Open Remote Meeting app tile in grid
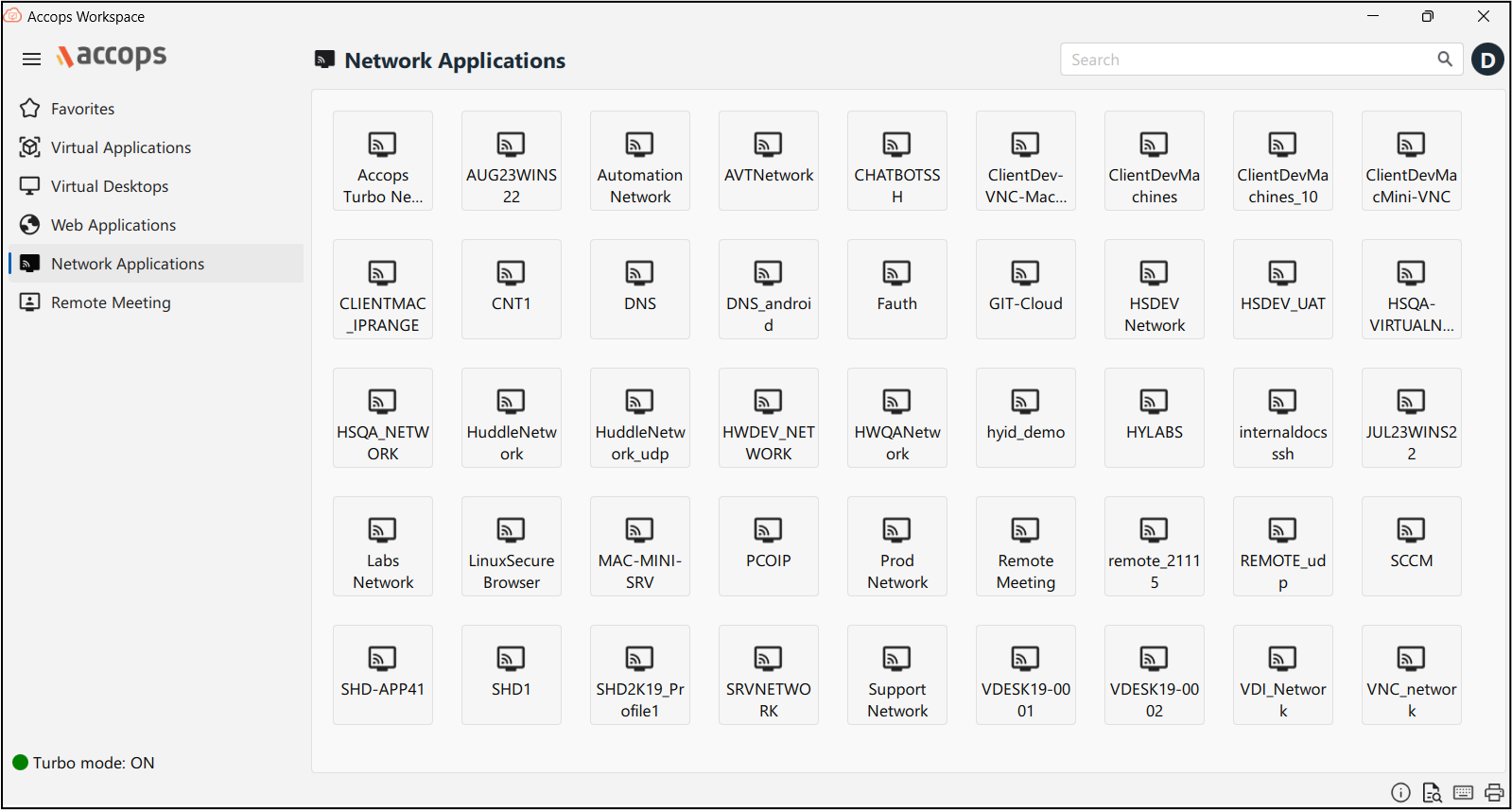 1026,546
